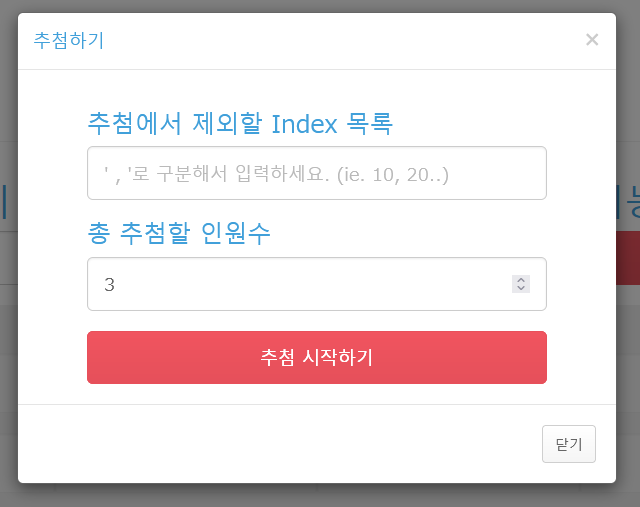
Task: Click the blank header area right of 추첨하기
Action: tap(344, 41)
